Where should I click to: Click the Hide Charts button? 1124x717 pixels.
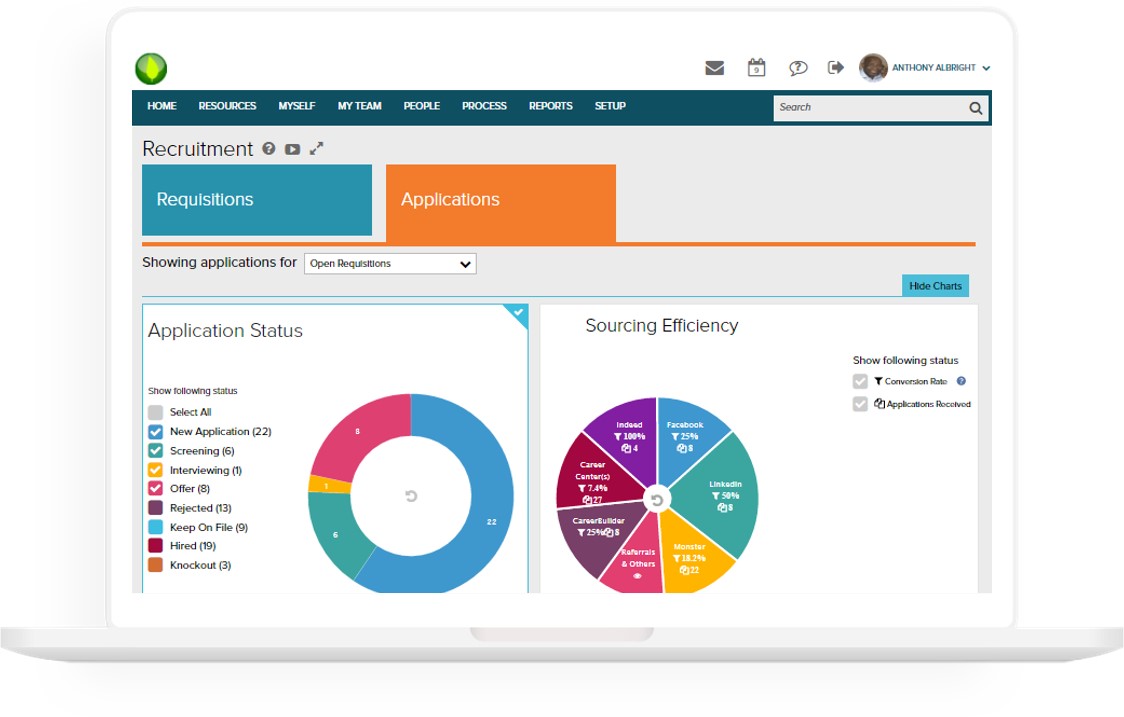coord(935,286)
